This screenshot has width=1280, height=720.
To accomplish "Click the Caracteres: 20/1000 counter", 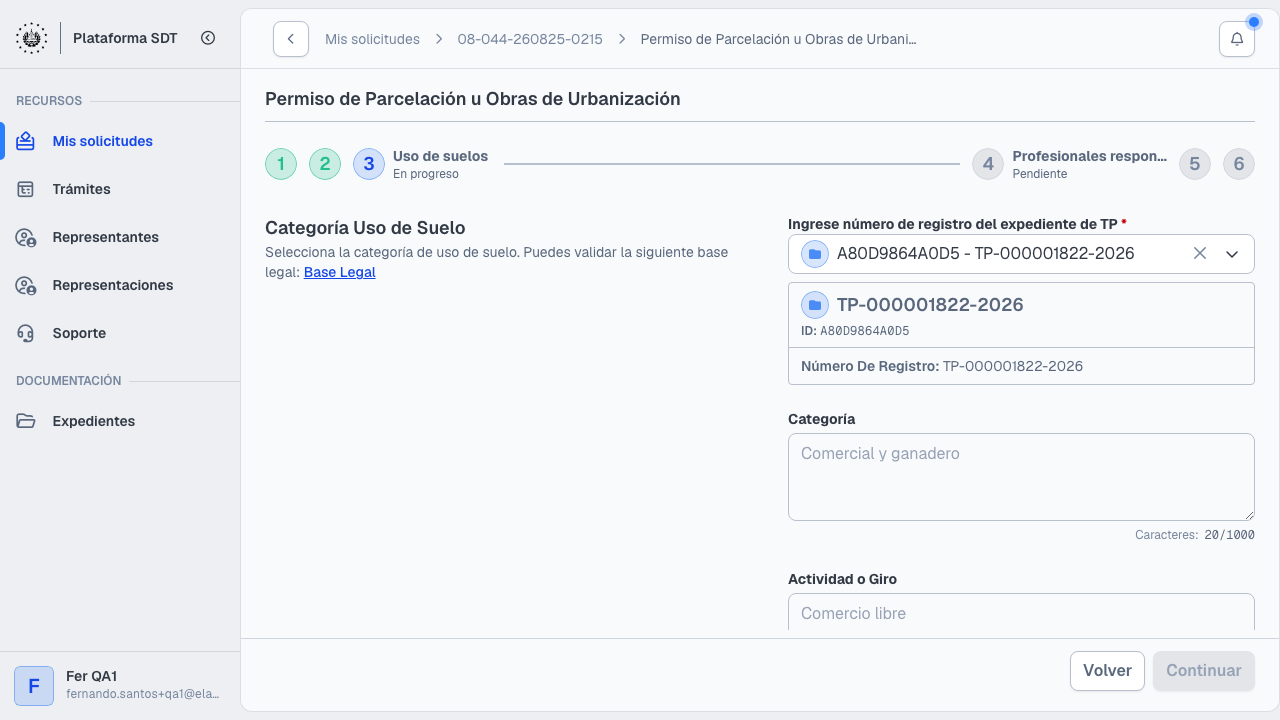I will [x=1195, y=535].
